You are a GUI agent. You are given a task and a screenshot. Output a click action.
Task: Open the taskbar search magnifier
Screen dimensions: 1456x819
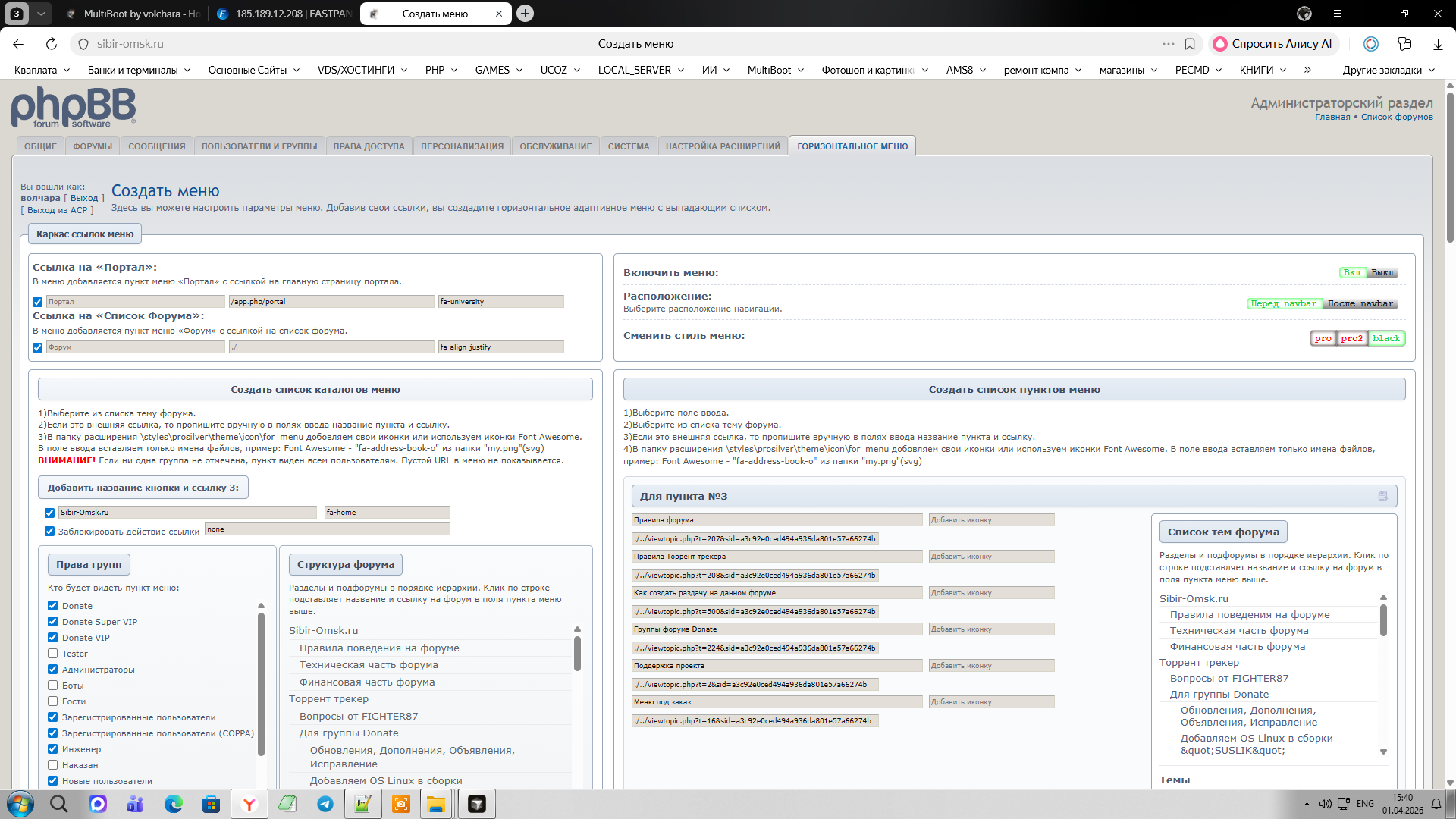pyautogui.click(x=58, y=804)
